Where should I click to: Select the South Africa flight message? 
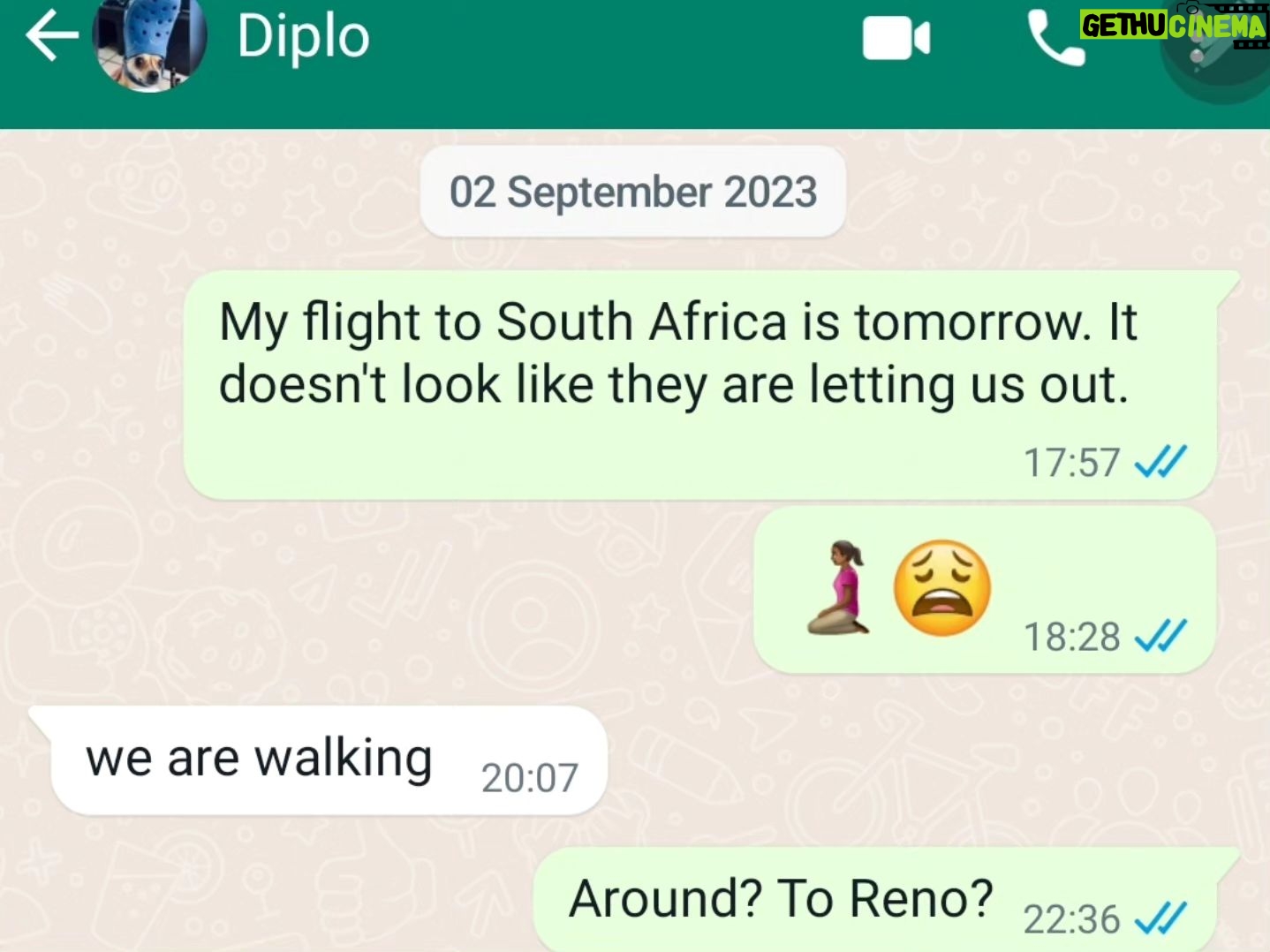pyautogui.click(x=699, y=385)
